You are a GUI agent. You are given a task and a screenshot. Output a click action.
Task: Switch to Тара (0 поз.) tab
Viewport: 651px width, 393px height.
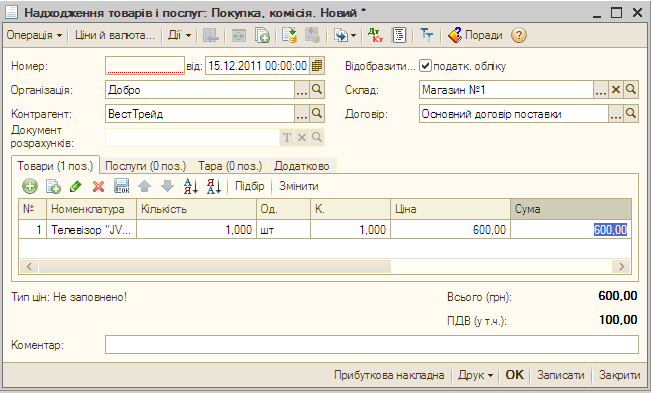pos(230,166)
